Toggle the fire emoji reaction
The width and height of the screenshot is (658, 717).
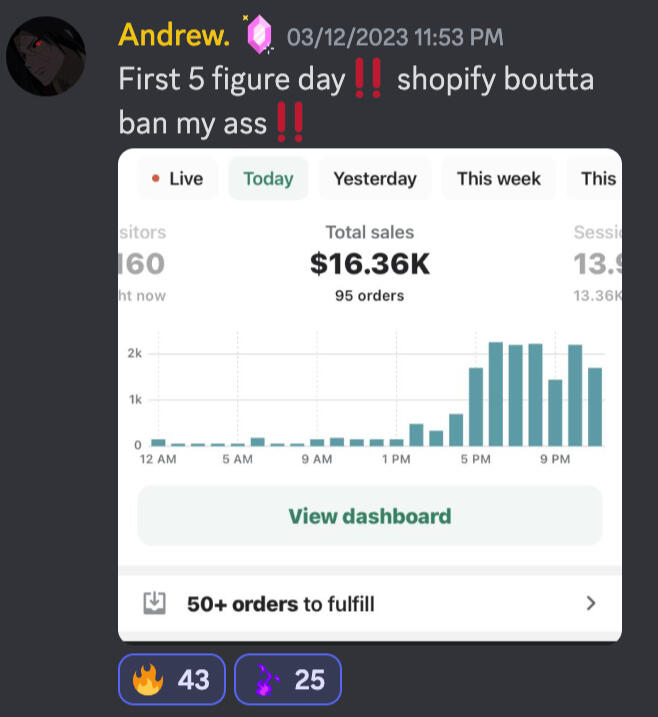pyautogui.click(x=171, y=680)
